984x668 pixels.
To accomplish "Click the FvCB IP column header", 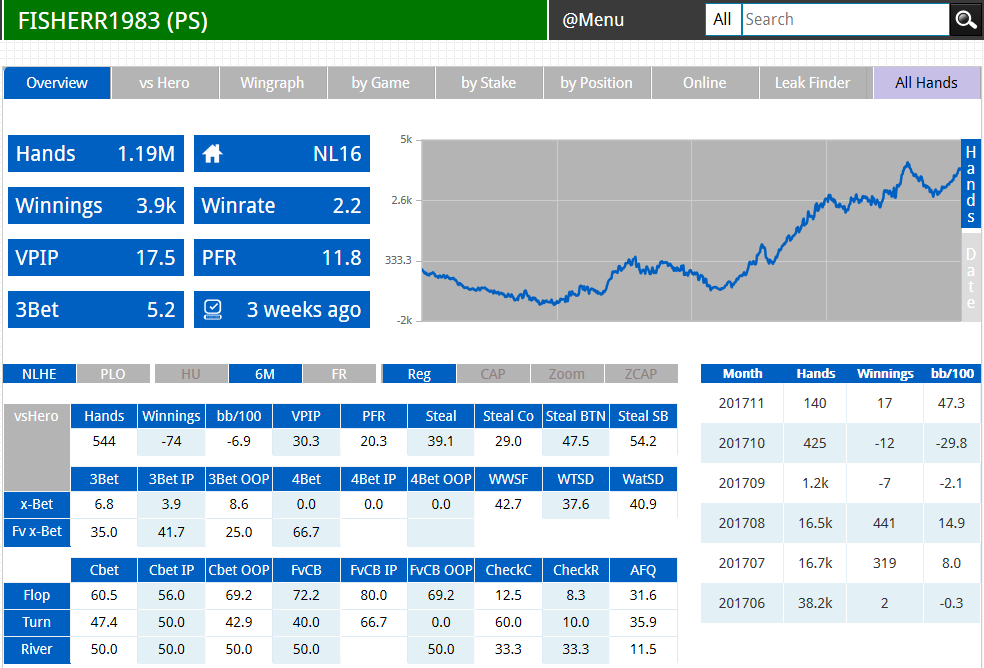I will pos(373,570).
